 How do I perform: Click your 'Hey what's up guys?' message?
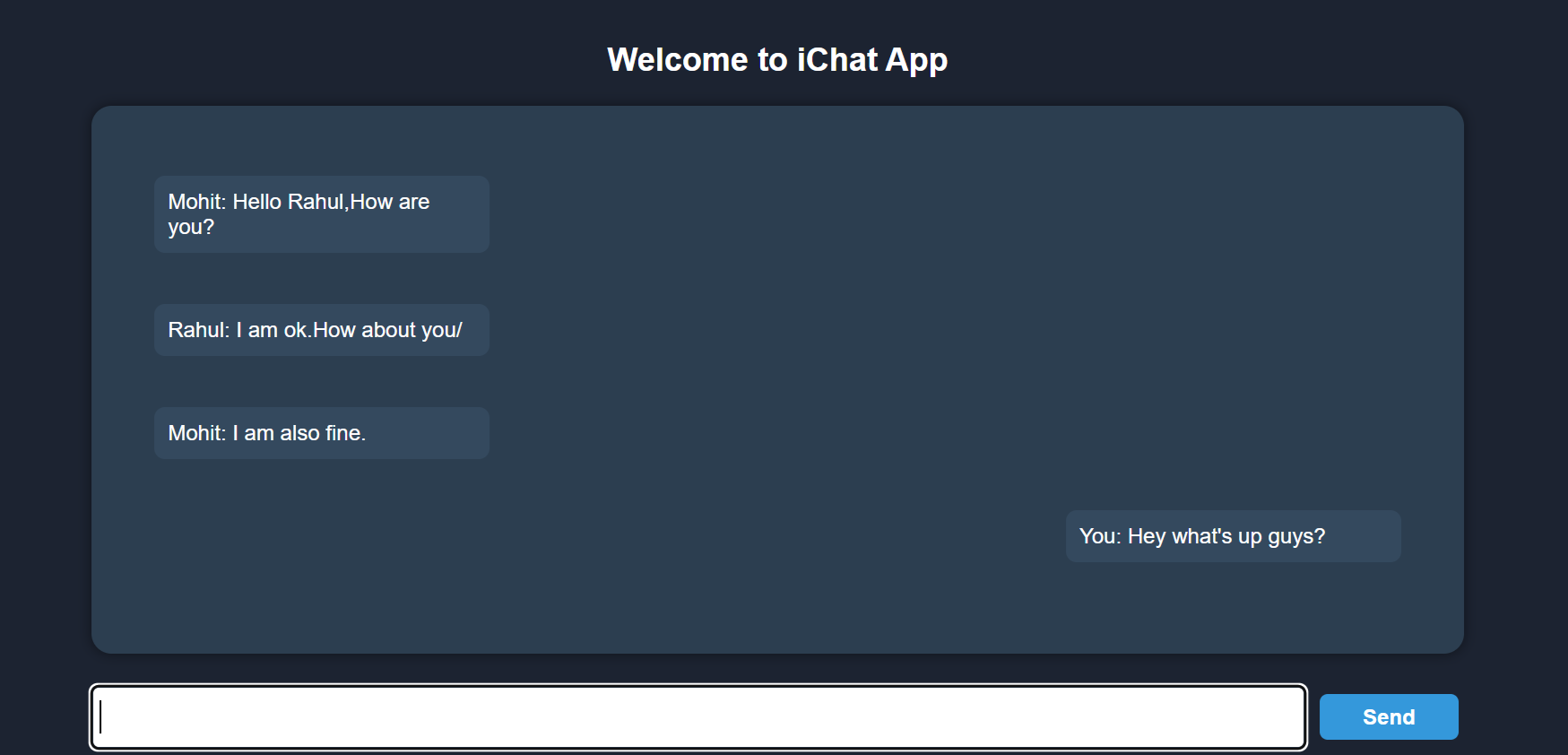click(1234, 536)
